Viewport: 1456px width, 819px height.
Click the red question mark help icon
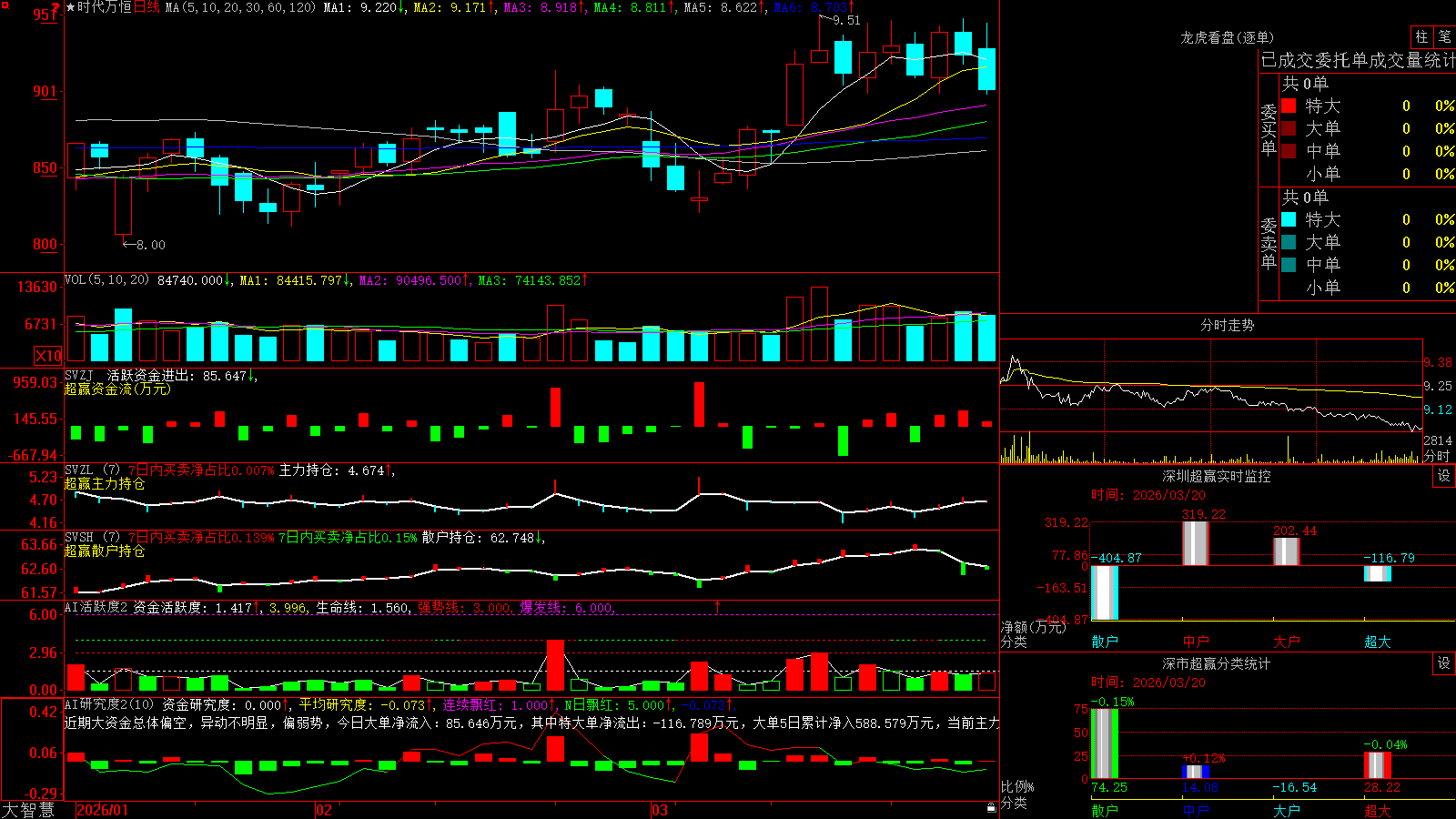tap(56, 8)
